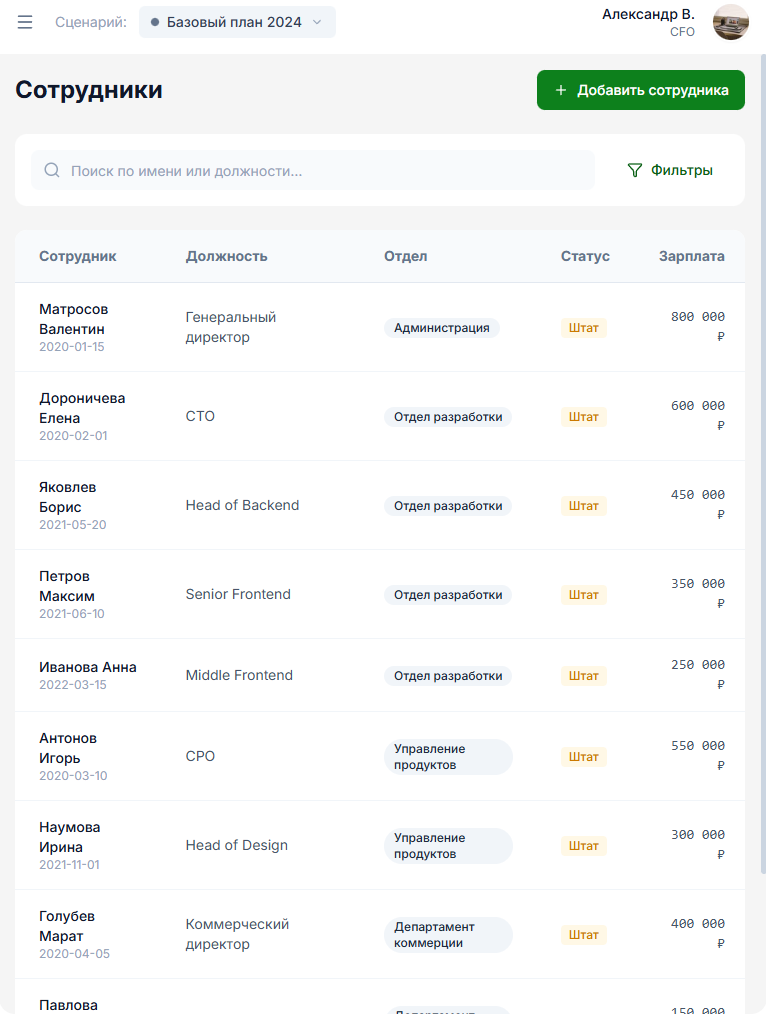Click Департамент коммерции tag for Голубев Марат

[447, 935]
